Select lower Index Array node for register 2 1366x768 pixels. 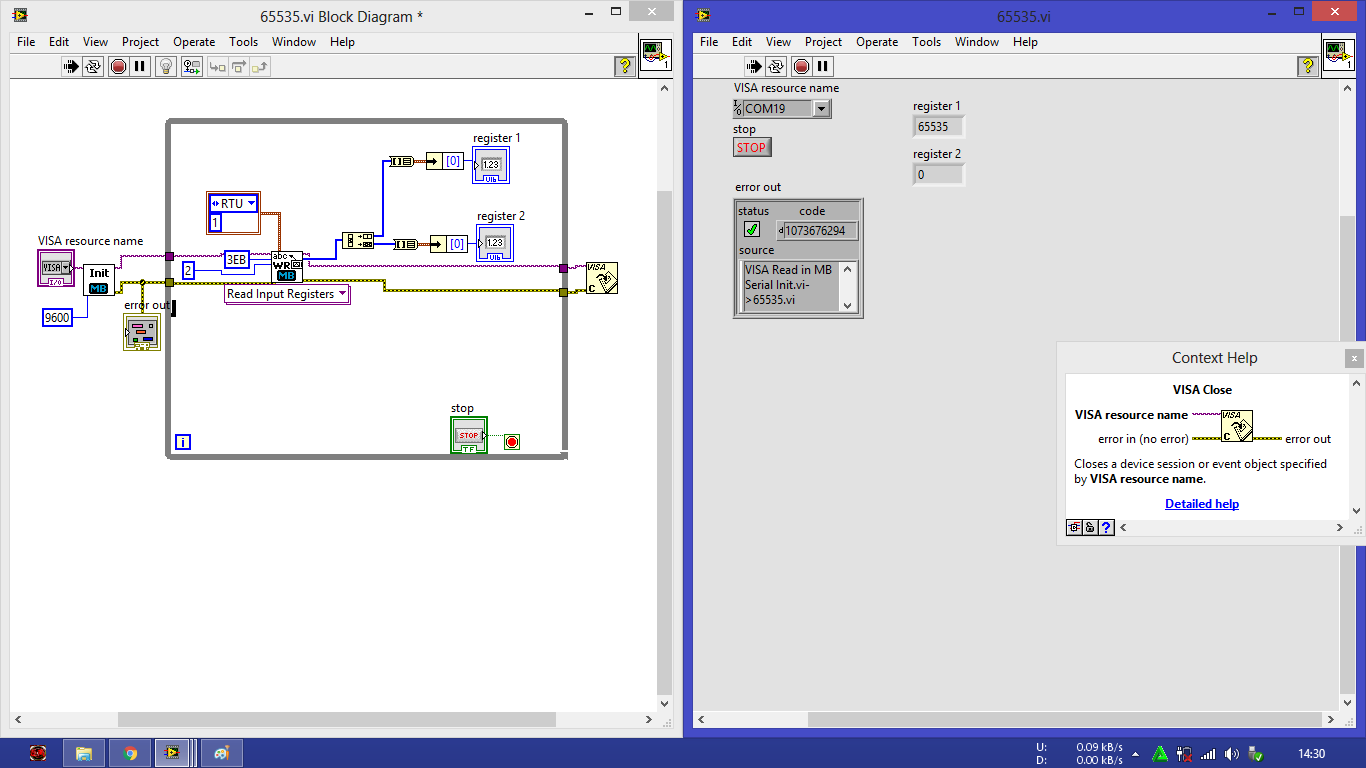(449, 243)
